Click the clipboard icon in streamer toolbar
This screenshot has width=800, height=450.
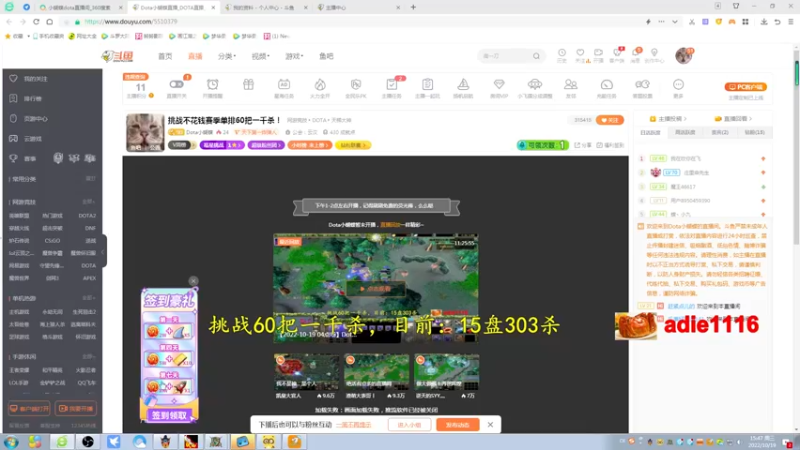point(428,87)
